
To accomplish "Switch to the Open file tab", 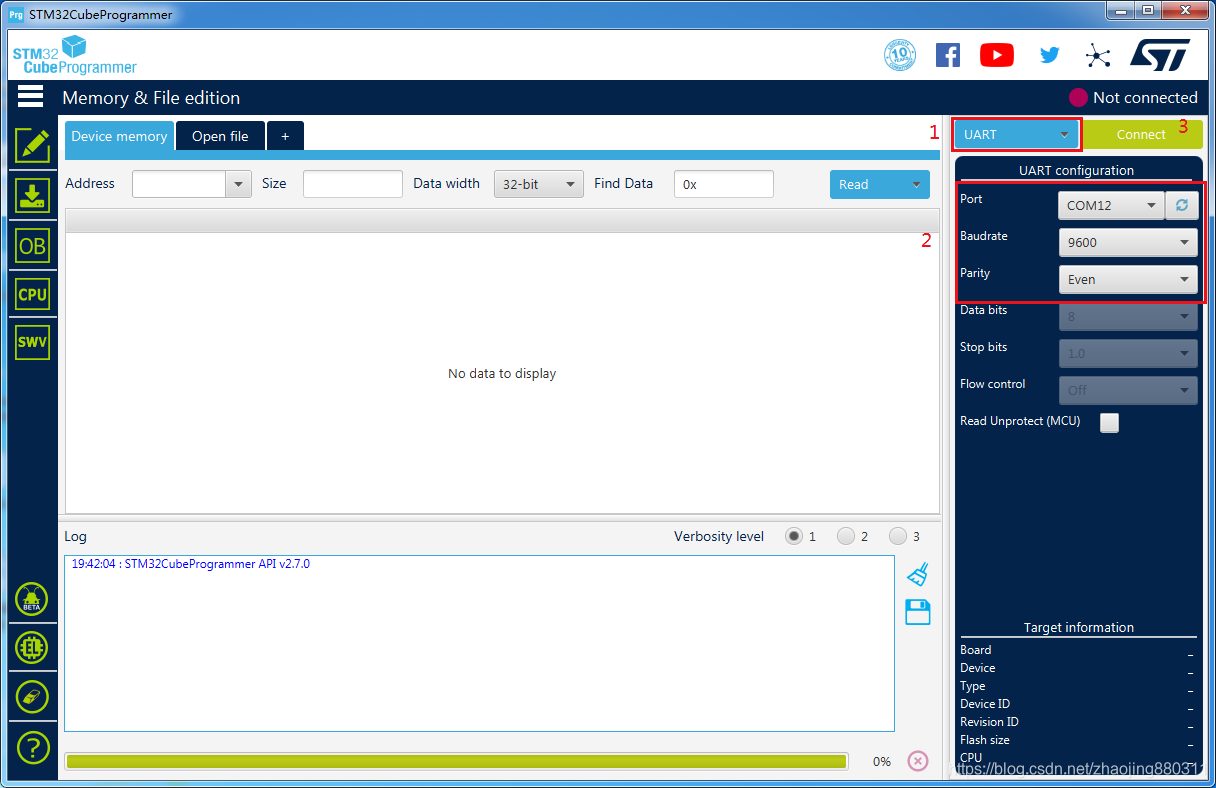I will point(220,136).
